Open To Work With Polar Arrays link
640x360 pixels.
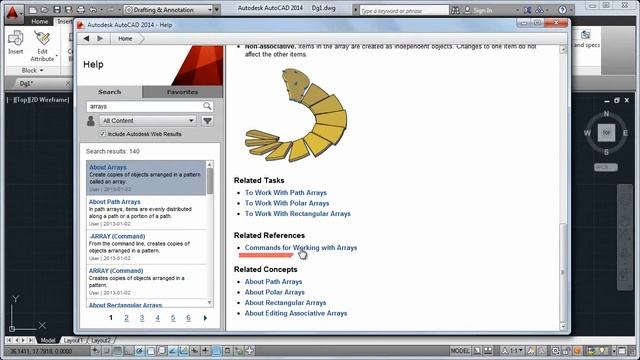(287, 203)
